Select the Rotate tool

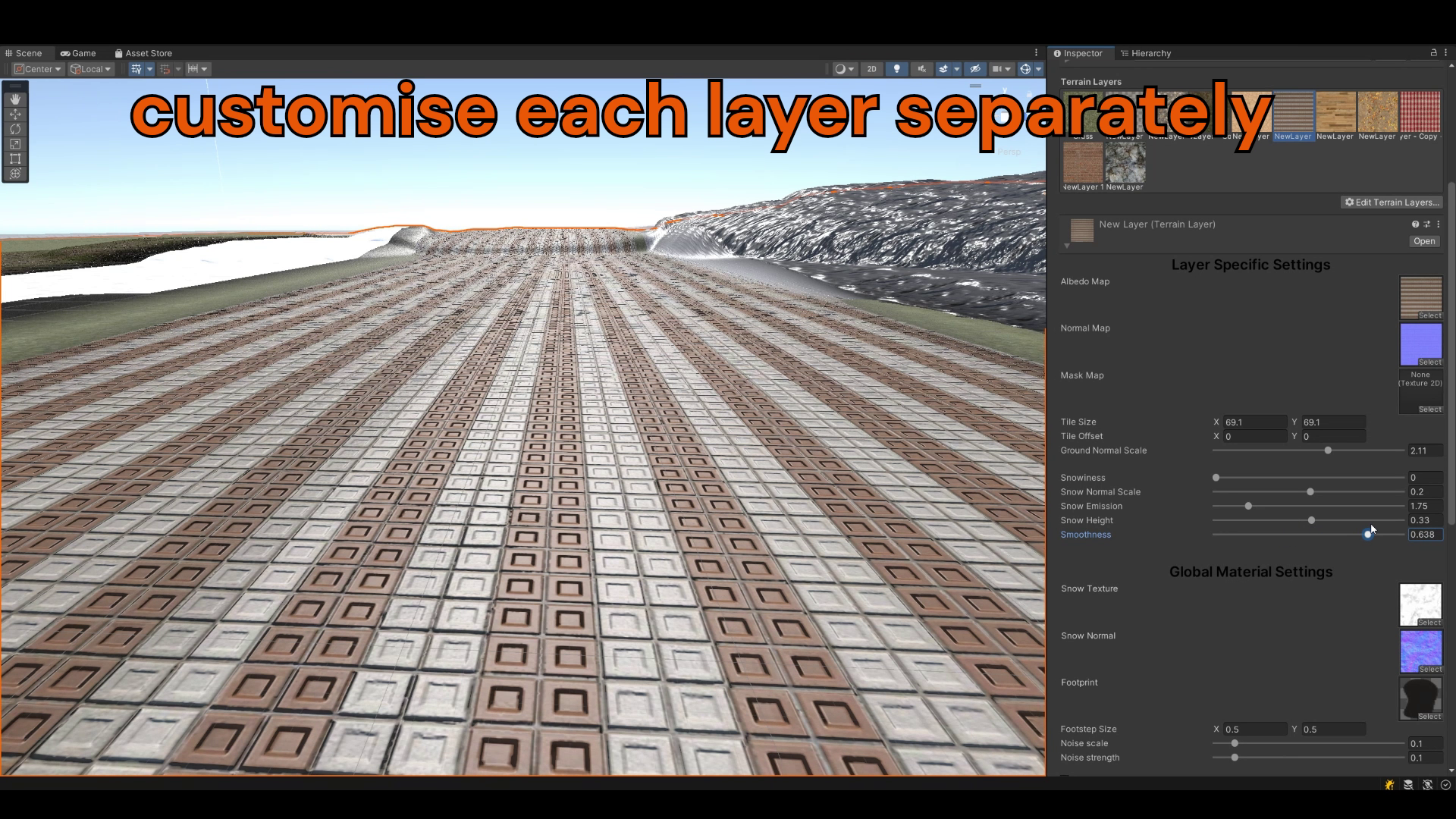[x=15, y=129]
